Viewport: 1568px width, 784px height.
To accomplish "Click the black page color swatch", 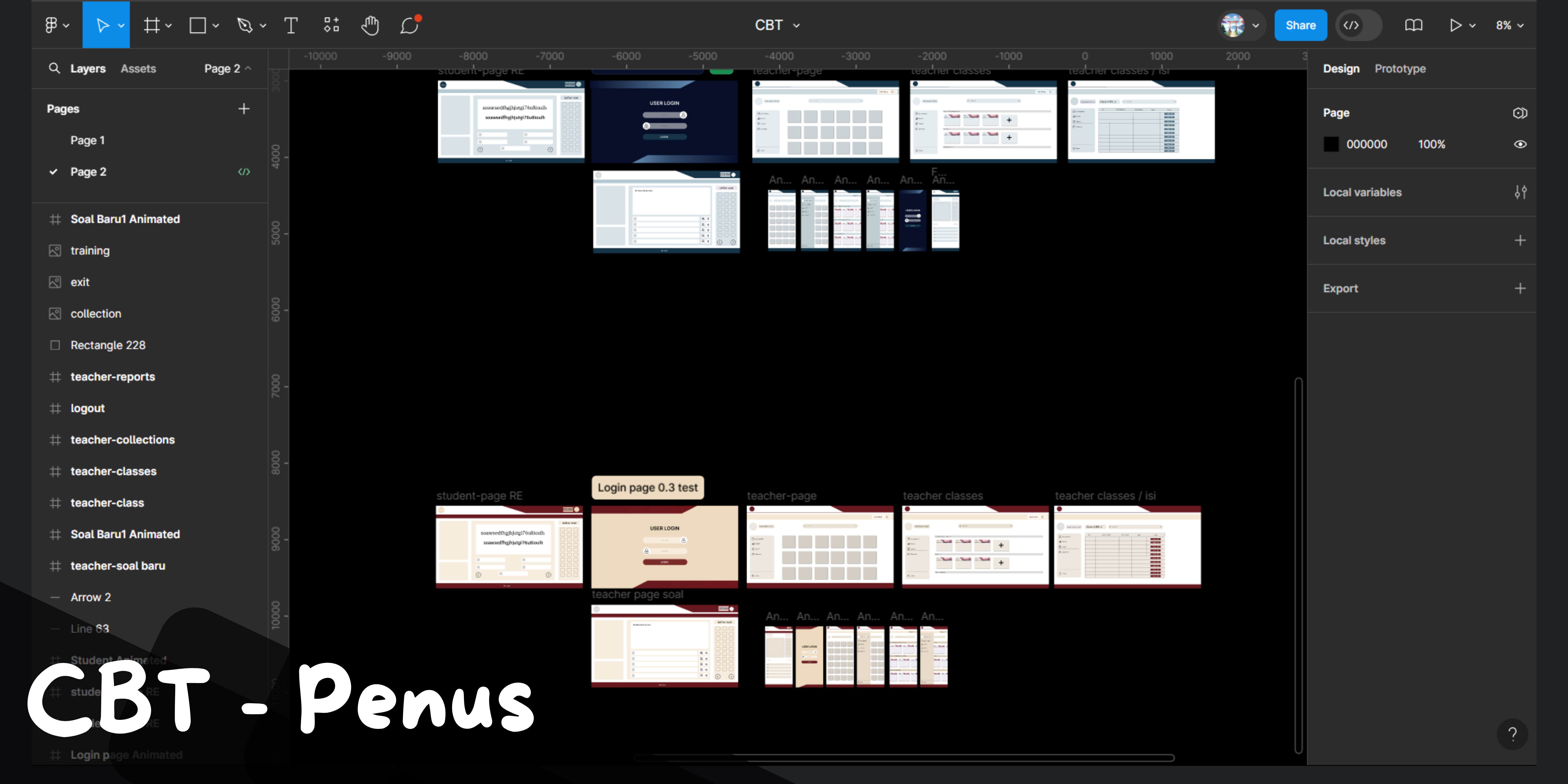I will [x=1331, y=144].
